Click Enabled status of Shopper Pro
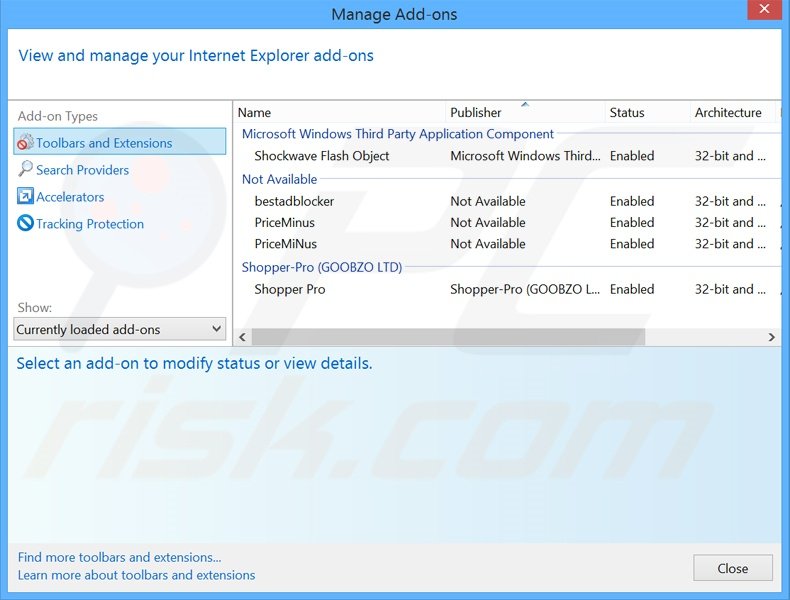The image size is (790, 600). coord(632,289)
